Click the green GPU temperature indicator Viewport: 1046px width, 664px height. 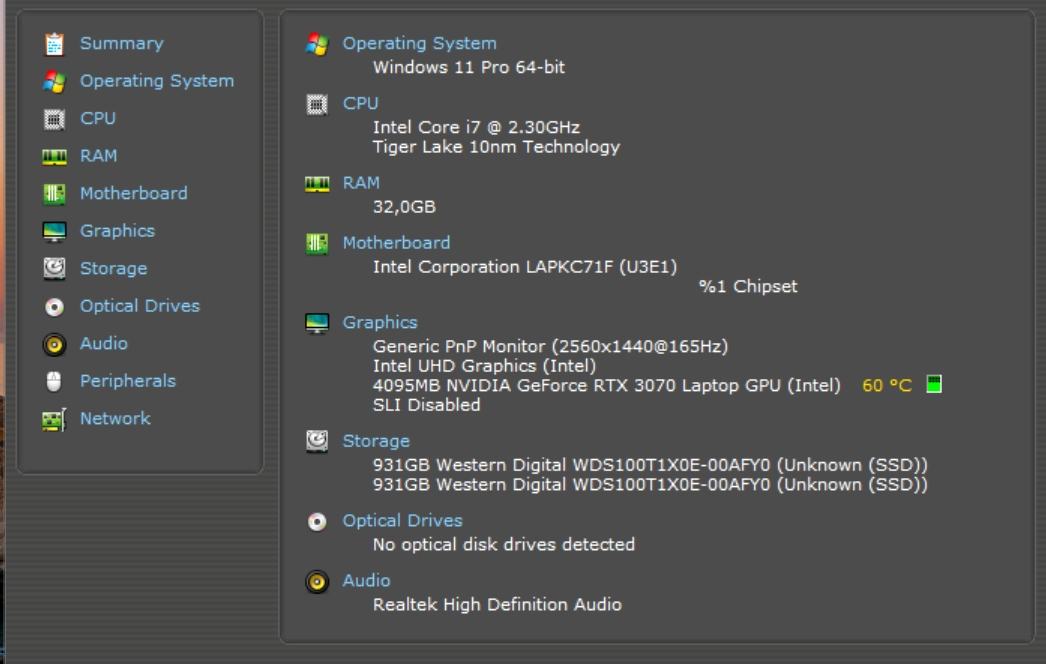coord(934,385)
